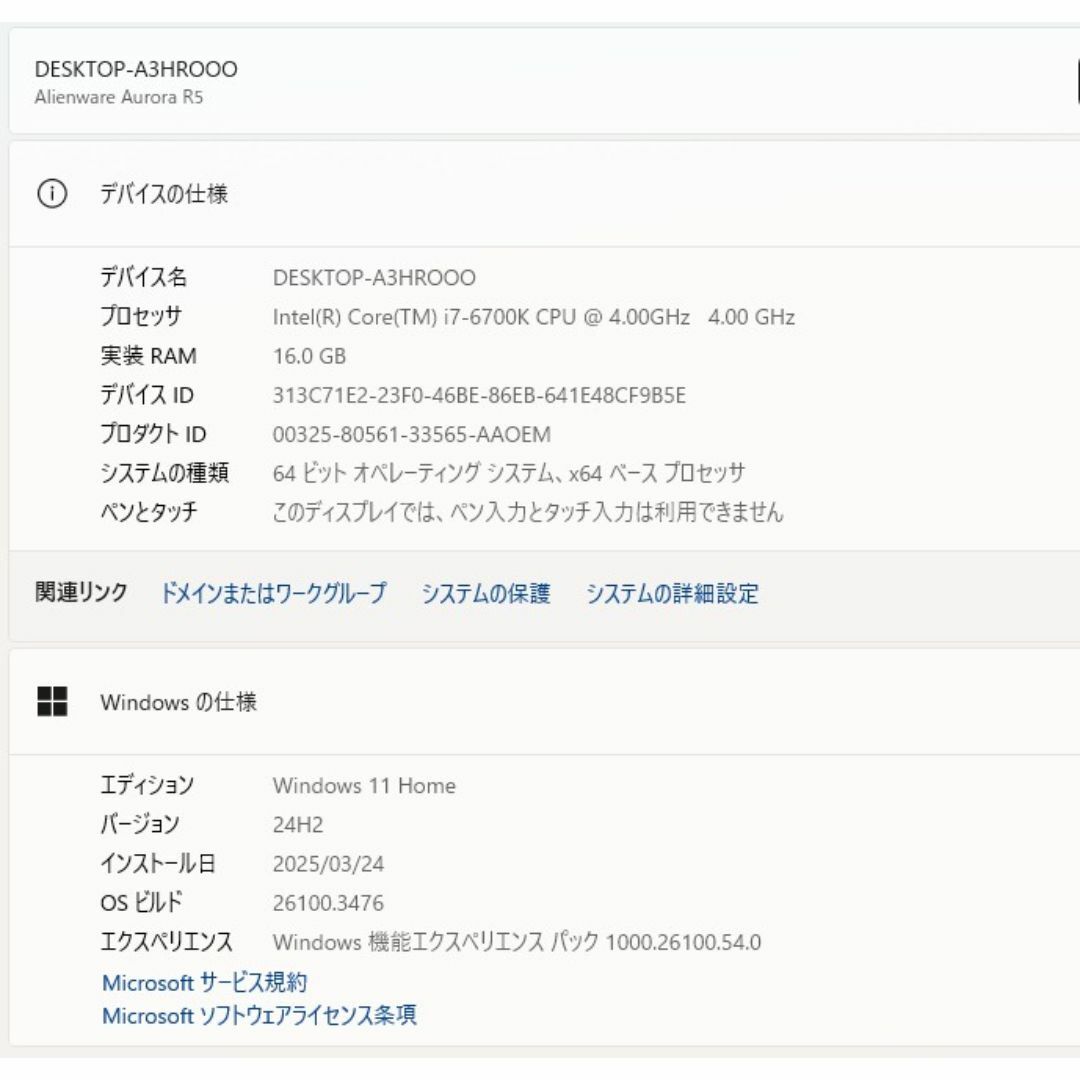Viewport: 1080px width, 1080px height.
Task: Select the Windows の仕様 section header
Action: pyautogui.click(x=178, y=702)
